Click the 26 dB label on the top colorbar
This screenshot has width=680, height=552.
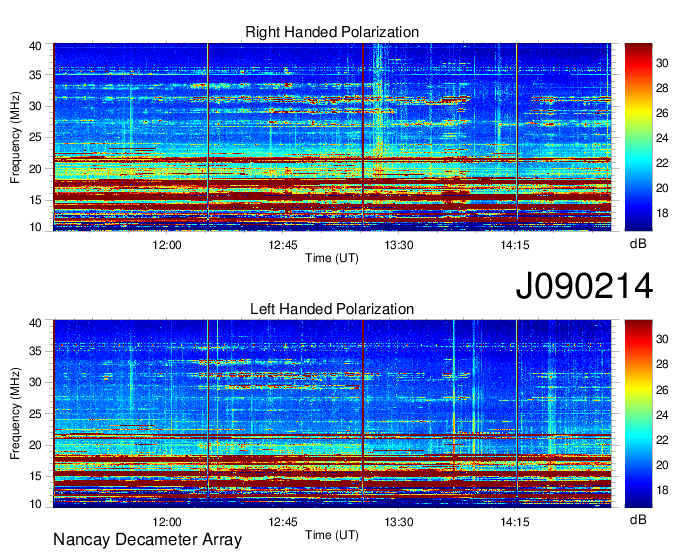point(662,114)
